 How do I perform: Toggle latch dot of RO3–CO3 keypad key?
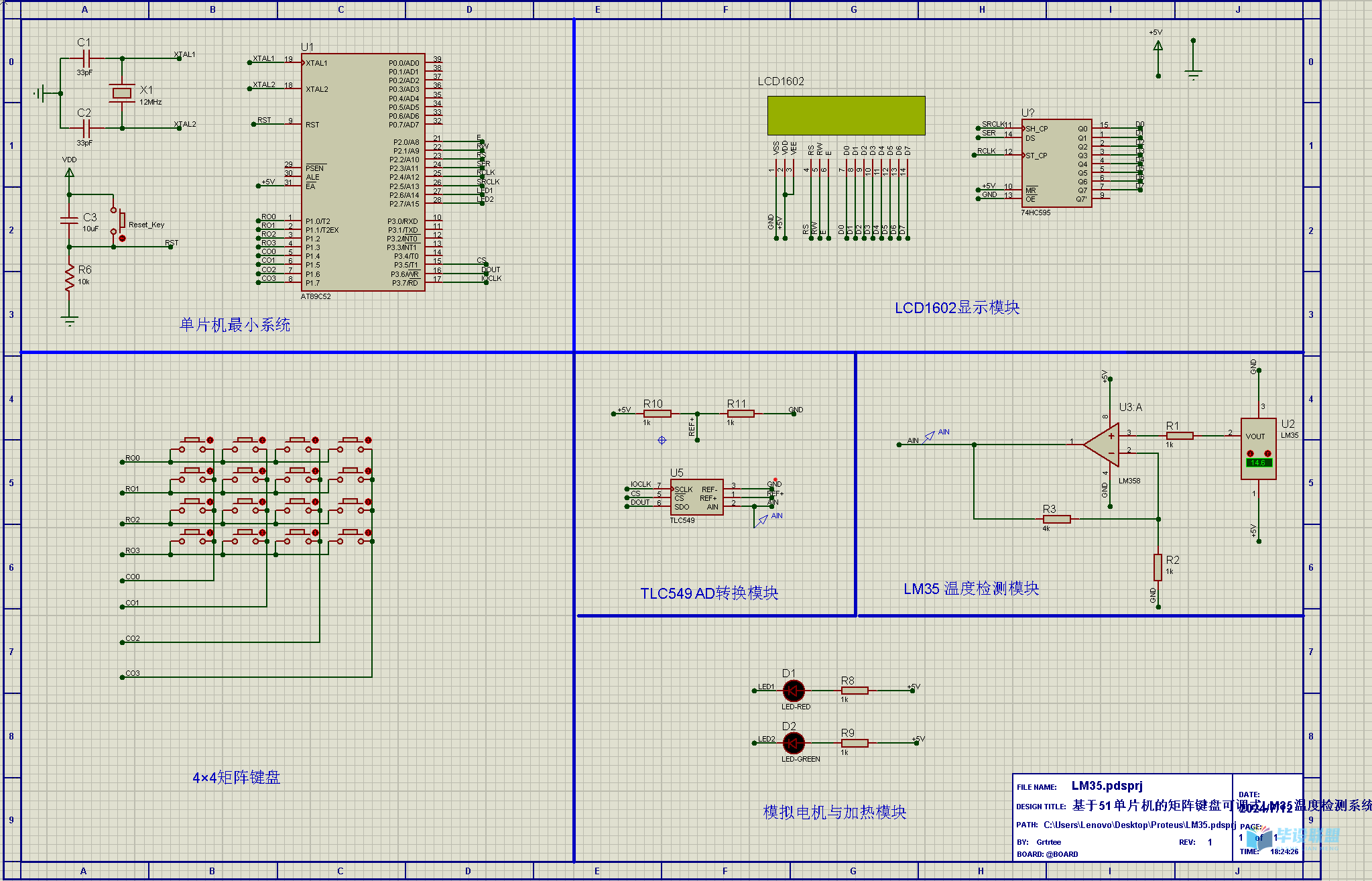(368, 533)
